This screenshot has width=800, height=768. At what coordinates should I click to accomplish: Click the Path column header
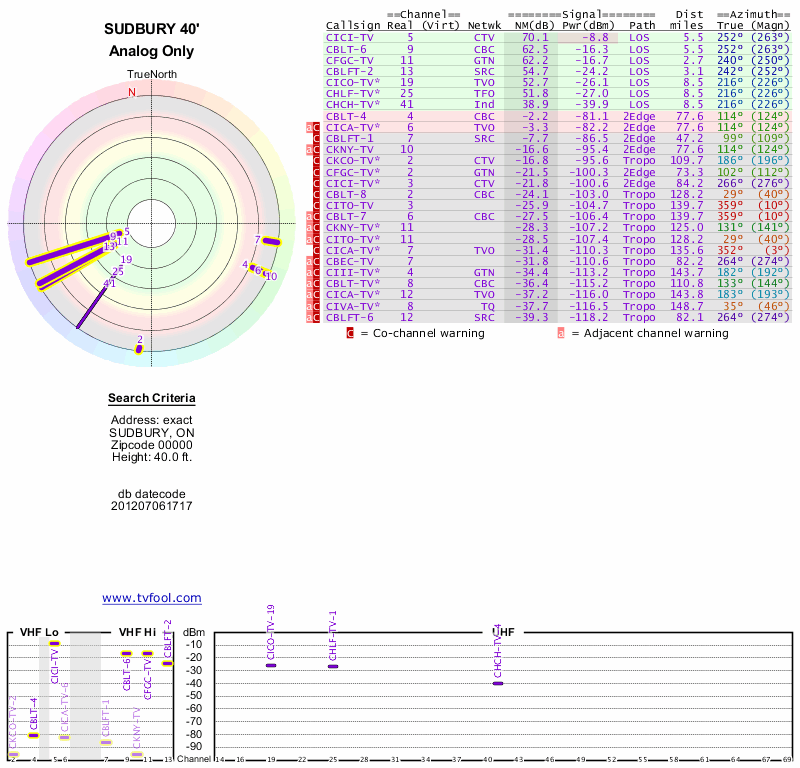pyautogui.click(x=642, y=26)
